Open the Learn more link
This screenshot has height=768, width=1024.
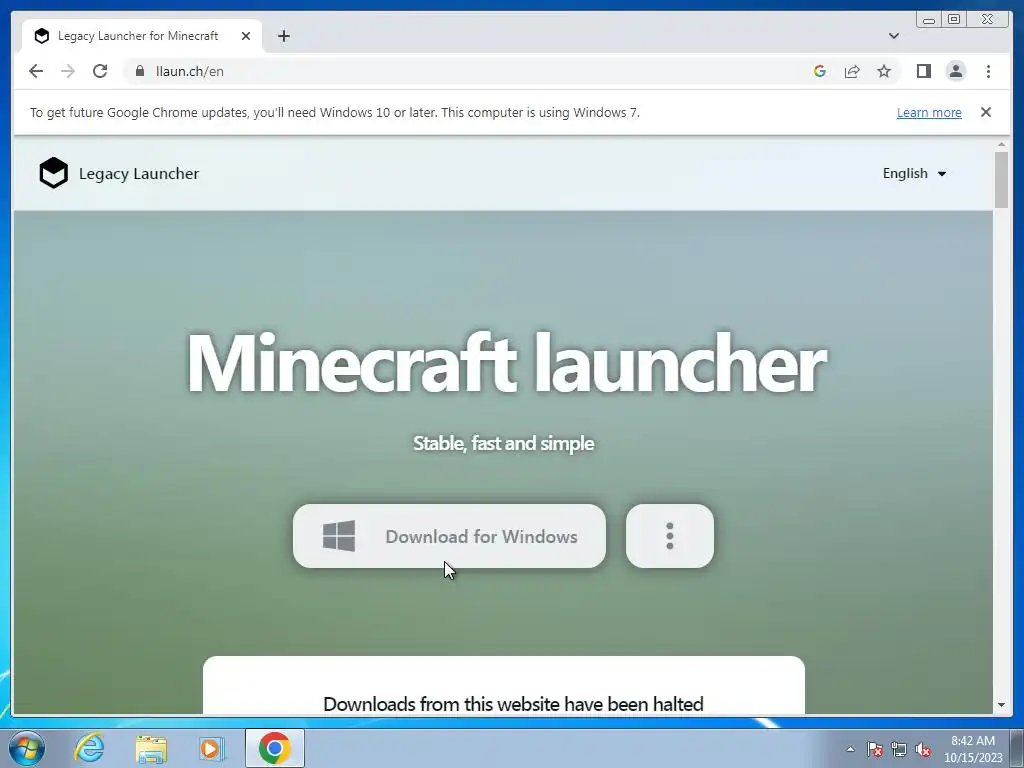pos(929,112)
